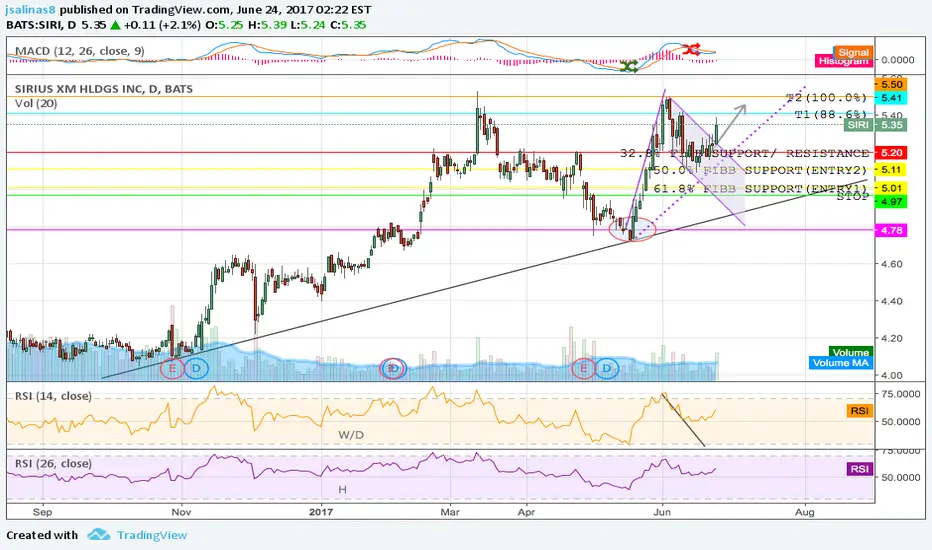Click the 50.0000 value in RSI 14 pane
This screenshot has height=550, width=932.
(x=900, y=422)
